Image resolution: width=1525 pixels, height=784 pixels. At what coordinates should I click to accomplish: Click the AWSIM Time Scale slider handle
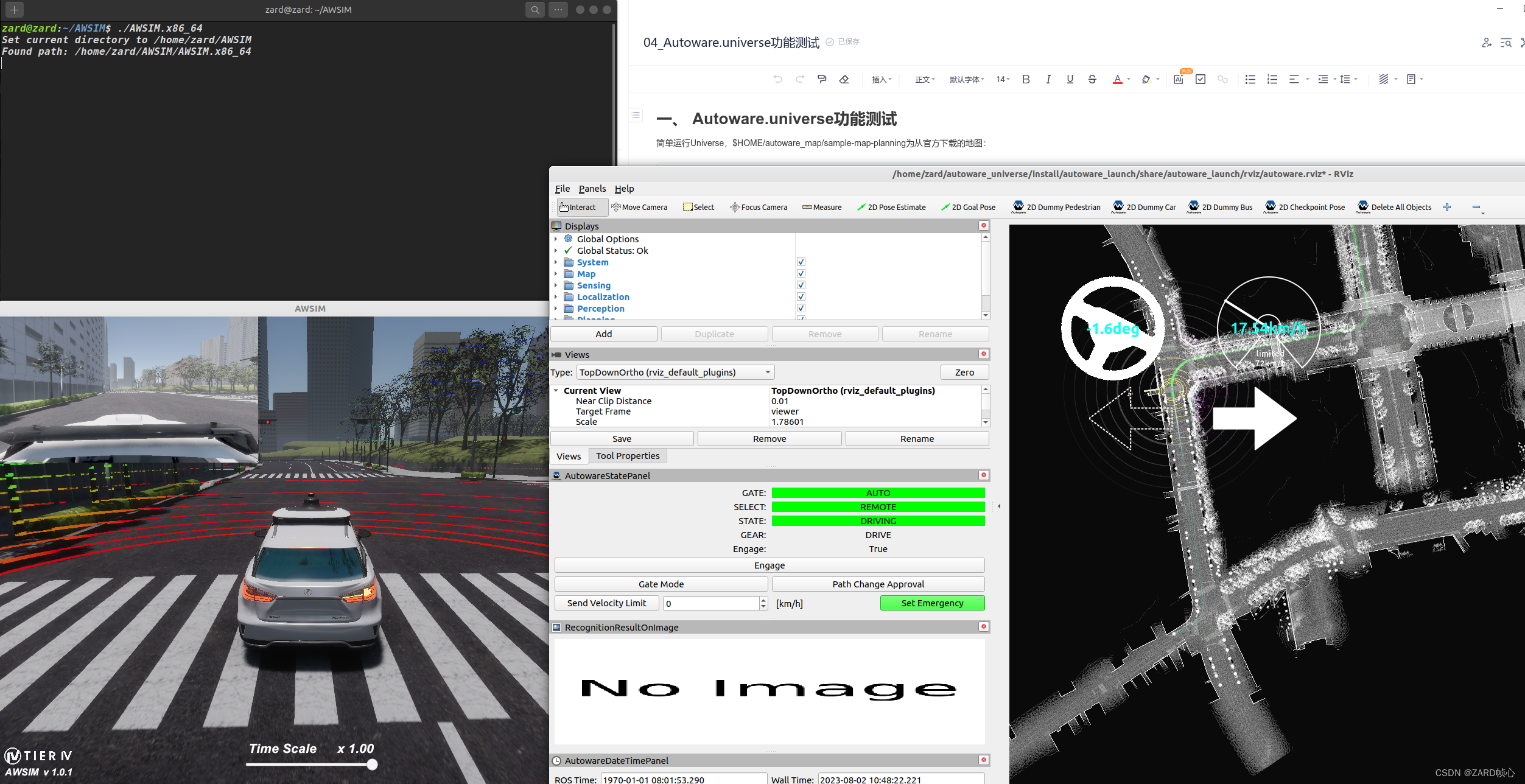pos(372,765)
